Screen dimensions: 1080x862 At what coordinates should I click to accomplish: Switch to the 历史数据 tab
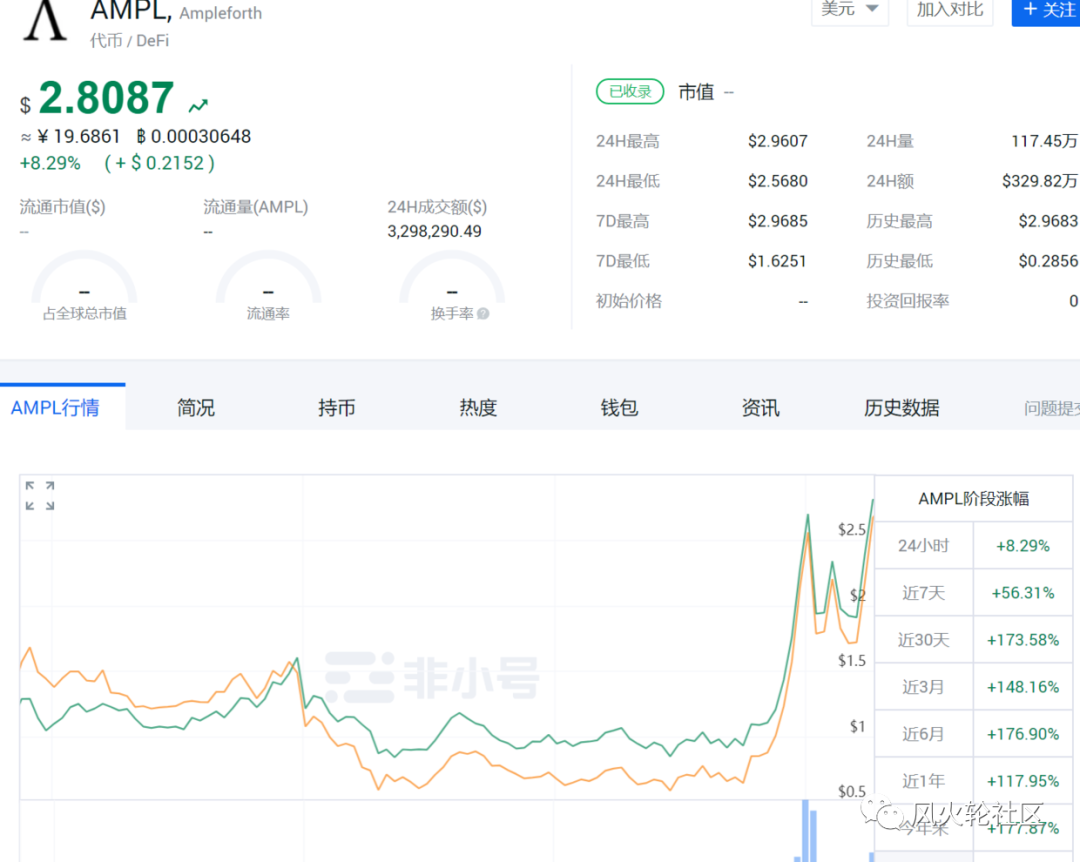tap(899, 407)
